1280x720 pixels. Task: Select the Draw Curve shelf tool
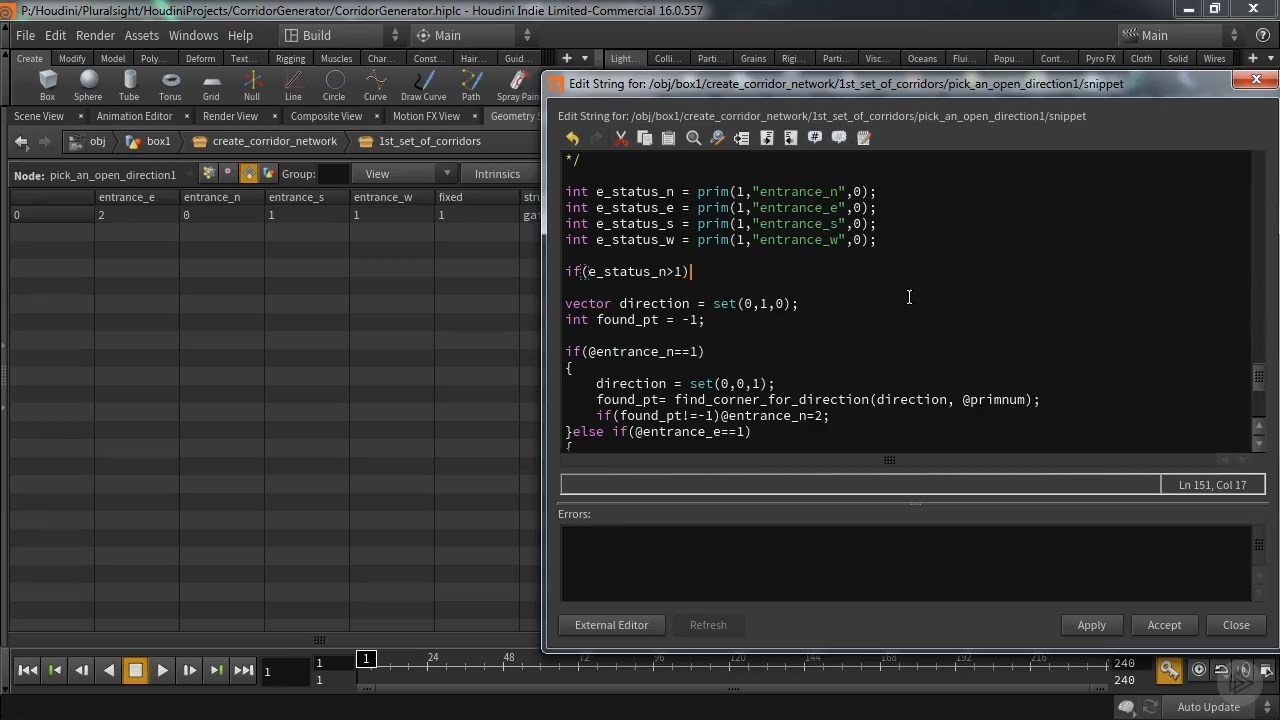tap(423, 86)
